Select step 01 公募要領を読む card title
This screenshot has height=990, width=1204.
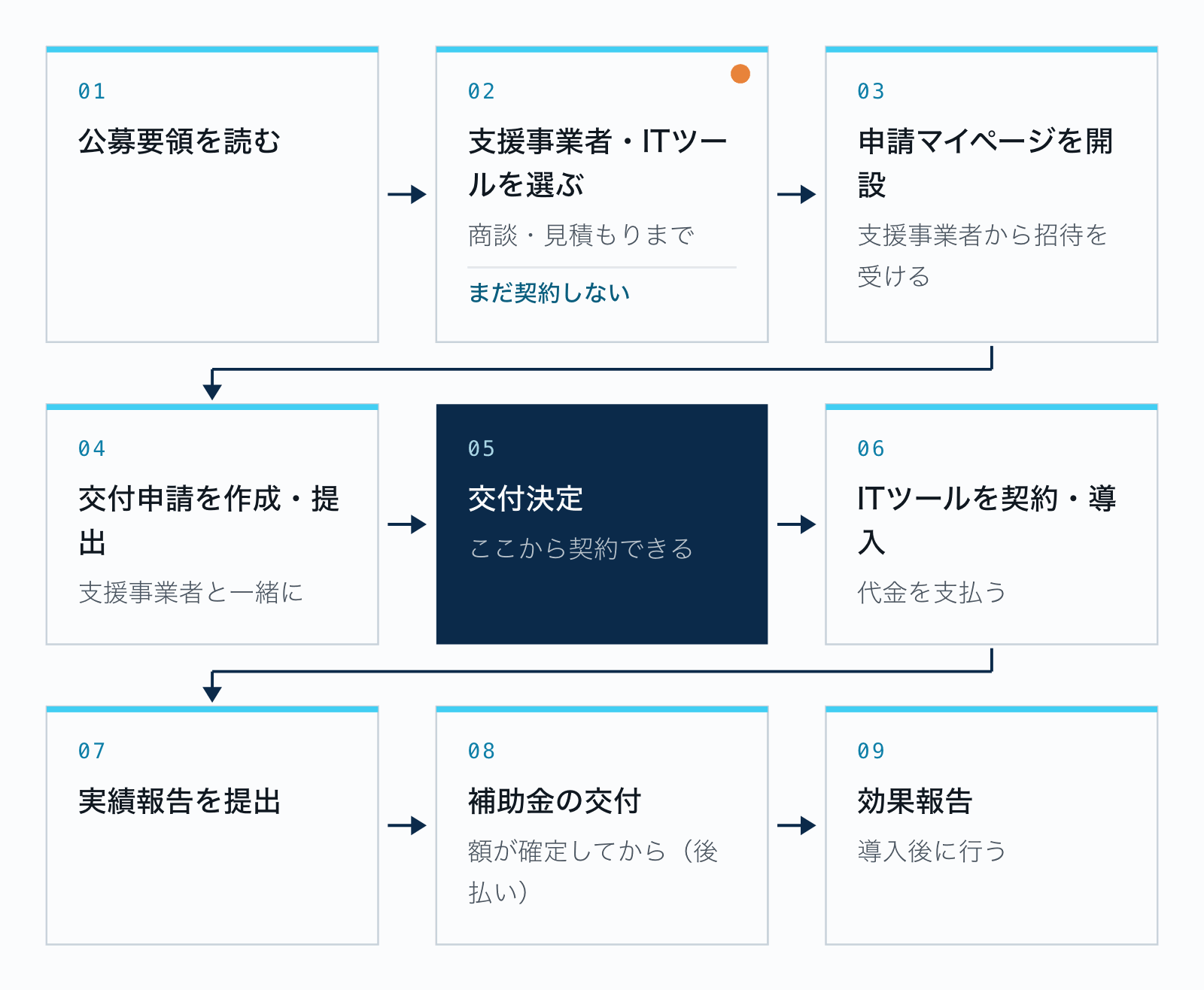pos(179,141)
